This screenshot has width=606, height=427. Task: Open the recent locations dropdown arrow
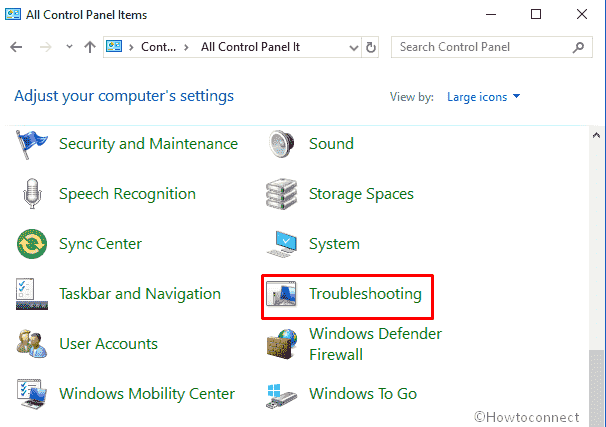tap(69, 47)
